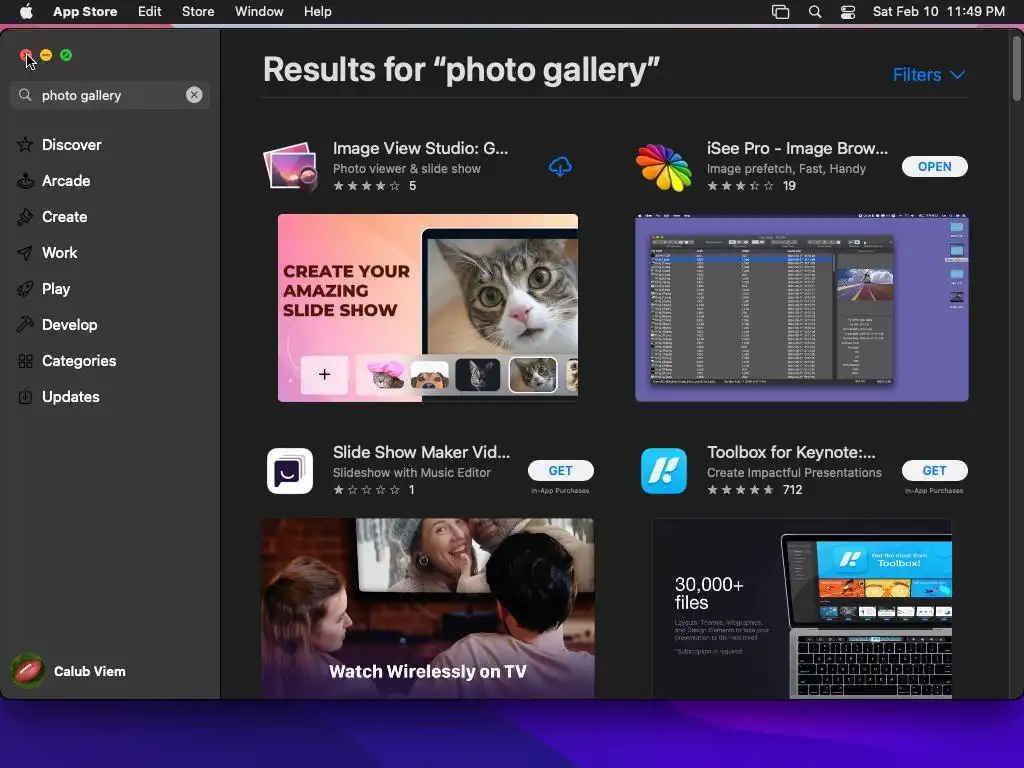Open the Edit menu
This screenshot has width=1024, height=768.
150,11
